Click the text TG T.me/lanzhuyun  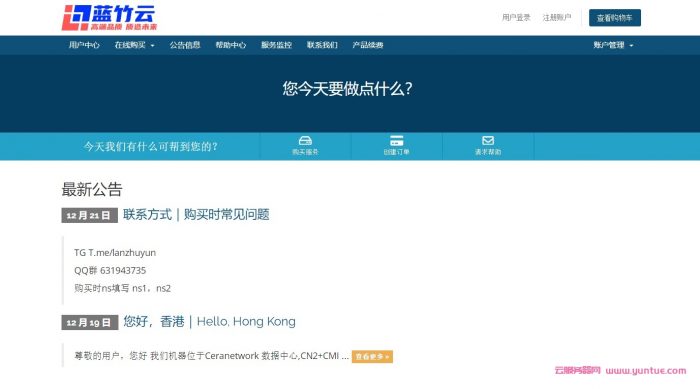[x=115, y=253]
